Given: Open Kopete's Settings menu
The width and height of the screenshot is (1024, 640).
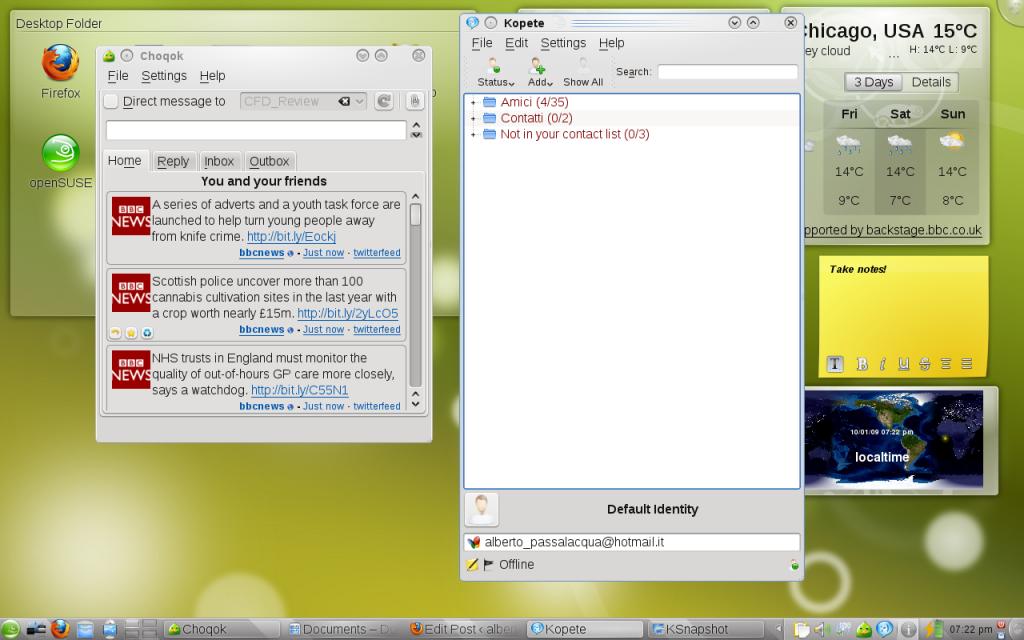Looking at the screenshot, I should tap(563, 43).
